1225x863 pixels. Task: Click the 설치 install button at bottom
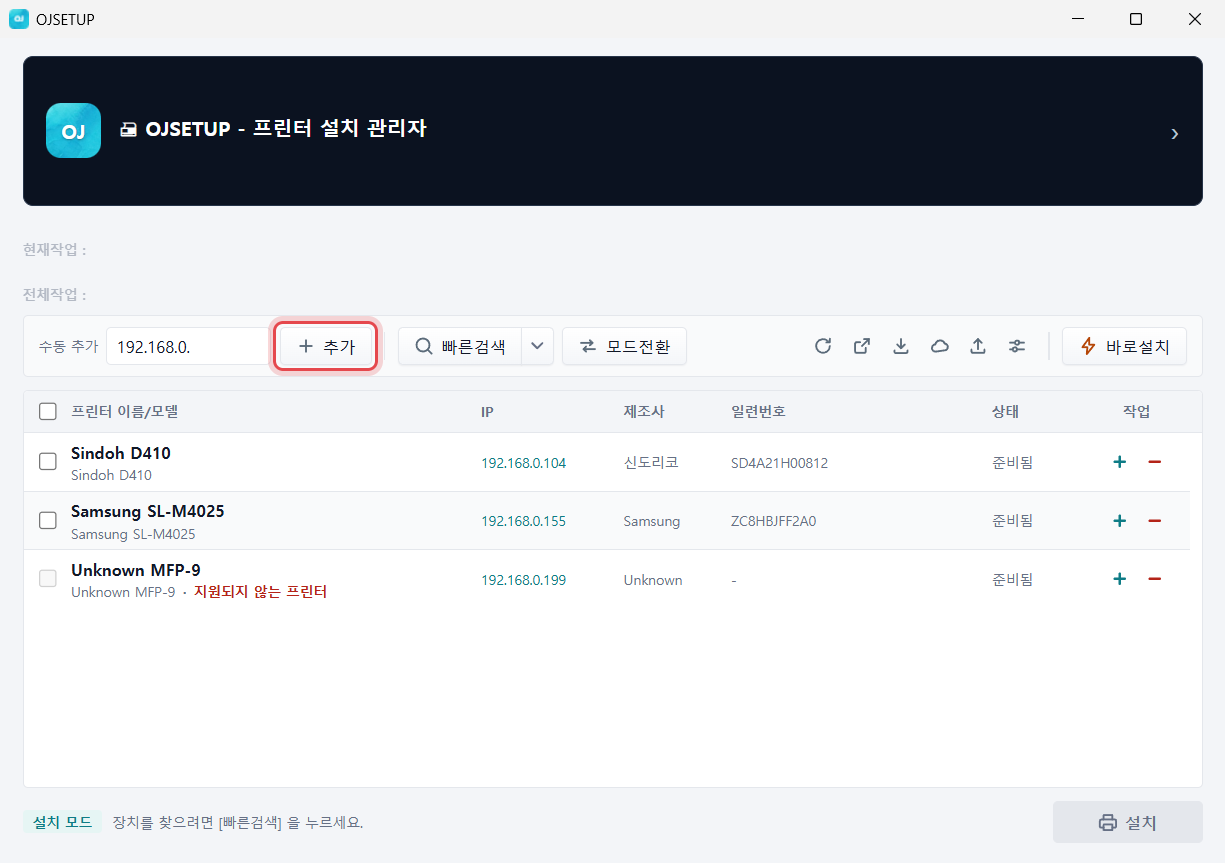[x=1127, y=823]
